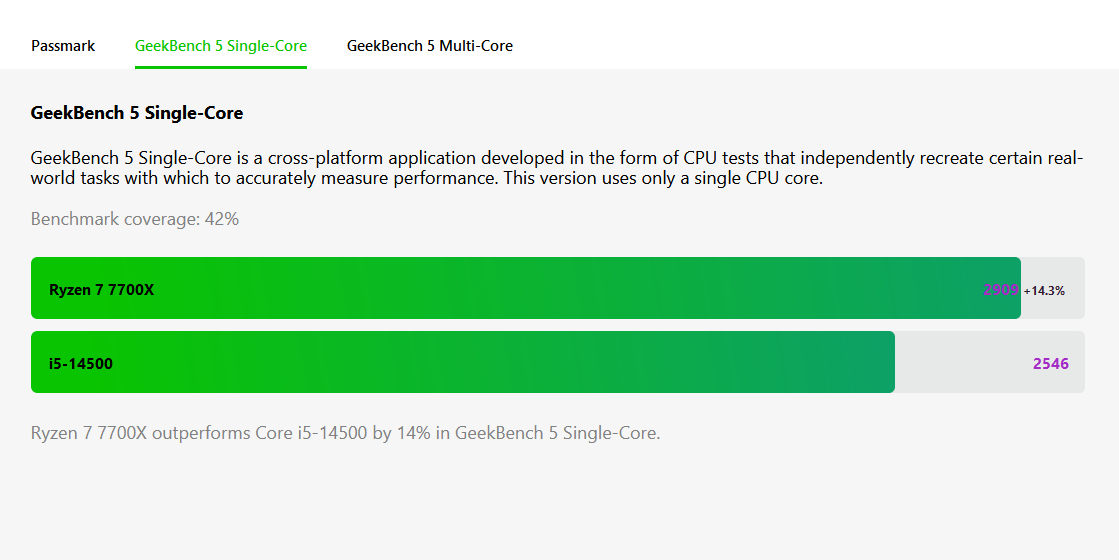The image size is (1119, 560).
Task: Click the bold GeekBench 5 Single-Core heading
Action: [137, 113]
